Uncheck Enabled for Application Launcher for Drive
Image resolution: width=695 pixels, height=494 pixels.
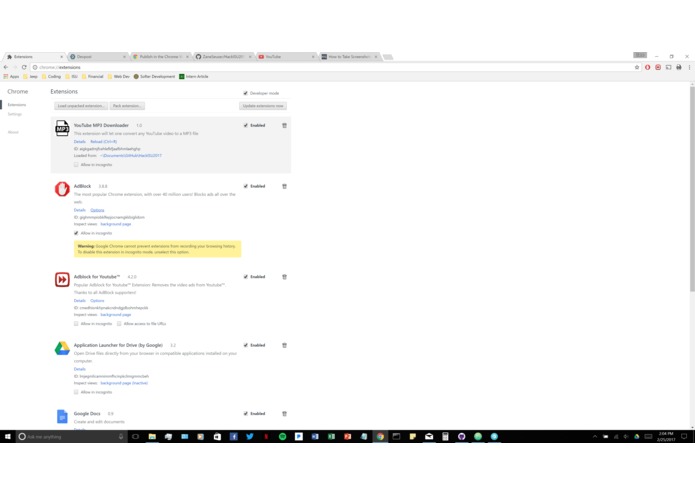click(246, 345)
